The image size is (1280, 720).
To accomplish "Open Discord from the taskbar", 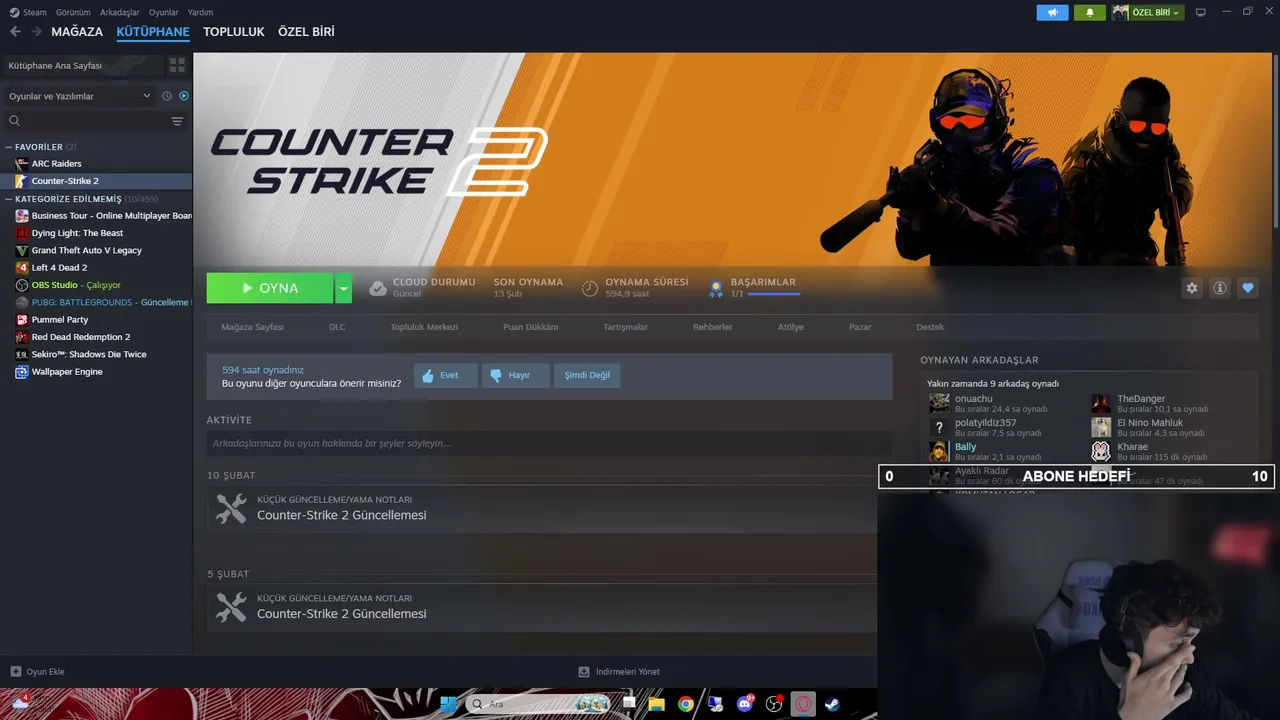I will pyautogui.click(x=745, y=704).
